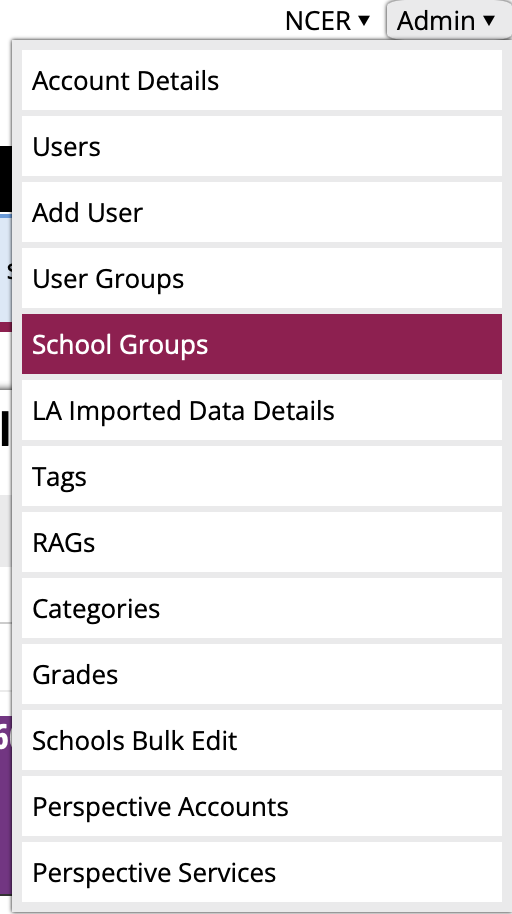Click the light blue panel sliver at left
Image resolution: width=512 pixels, height=914 pixels.
(x=5, y=268)
